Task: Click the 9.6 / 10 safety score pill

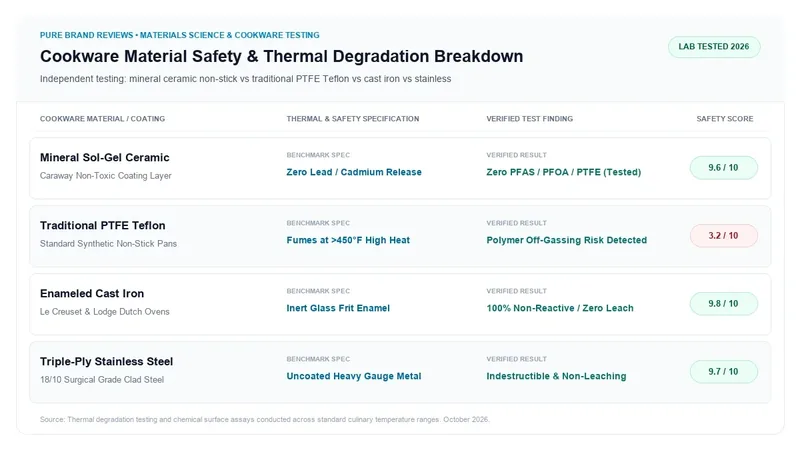Action: pyautogui.click(x=723, y=168)
